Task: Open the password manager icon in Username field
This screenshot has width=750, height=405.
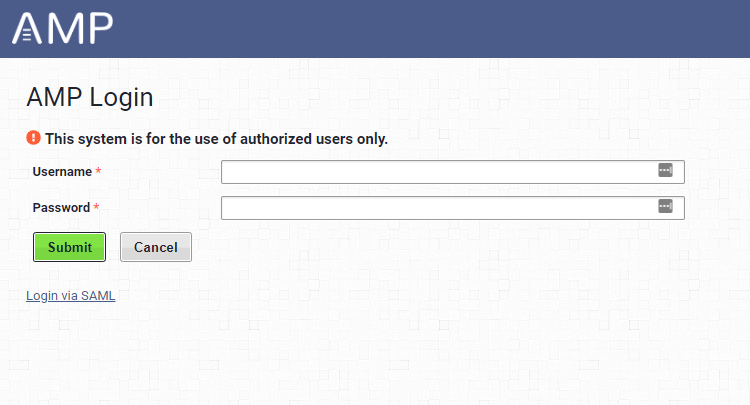Action: (665, 170)
